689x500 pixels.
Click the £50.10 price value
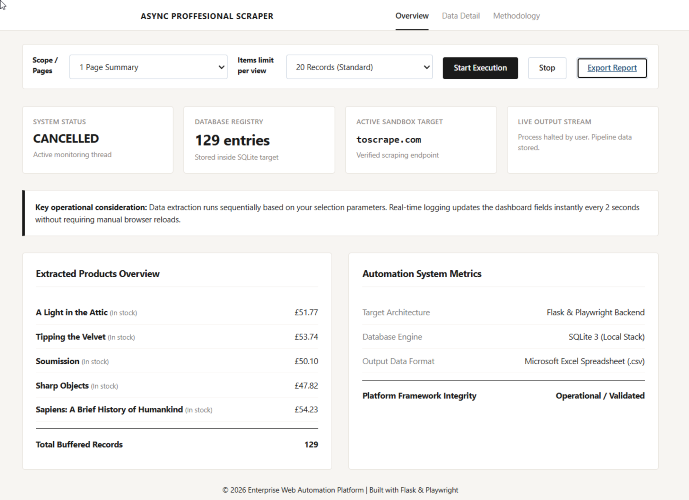coord(306,361)
